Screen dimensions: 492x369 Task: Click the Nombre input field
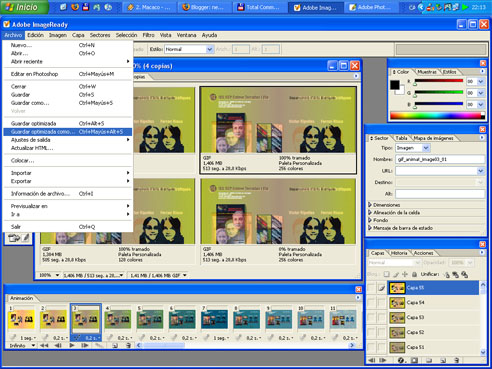[440, 159]
